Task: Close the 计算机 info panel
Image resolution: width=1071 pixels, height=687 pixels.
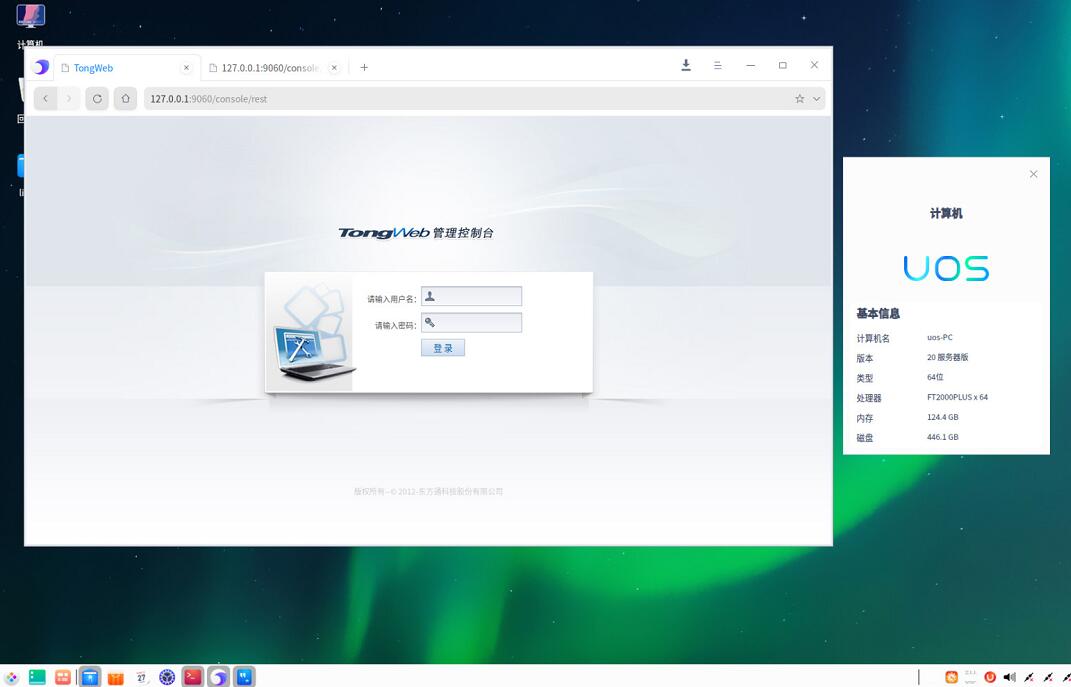Action: (x=1033, y=174)
